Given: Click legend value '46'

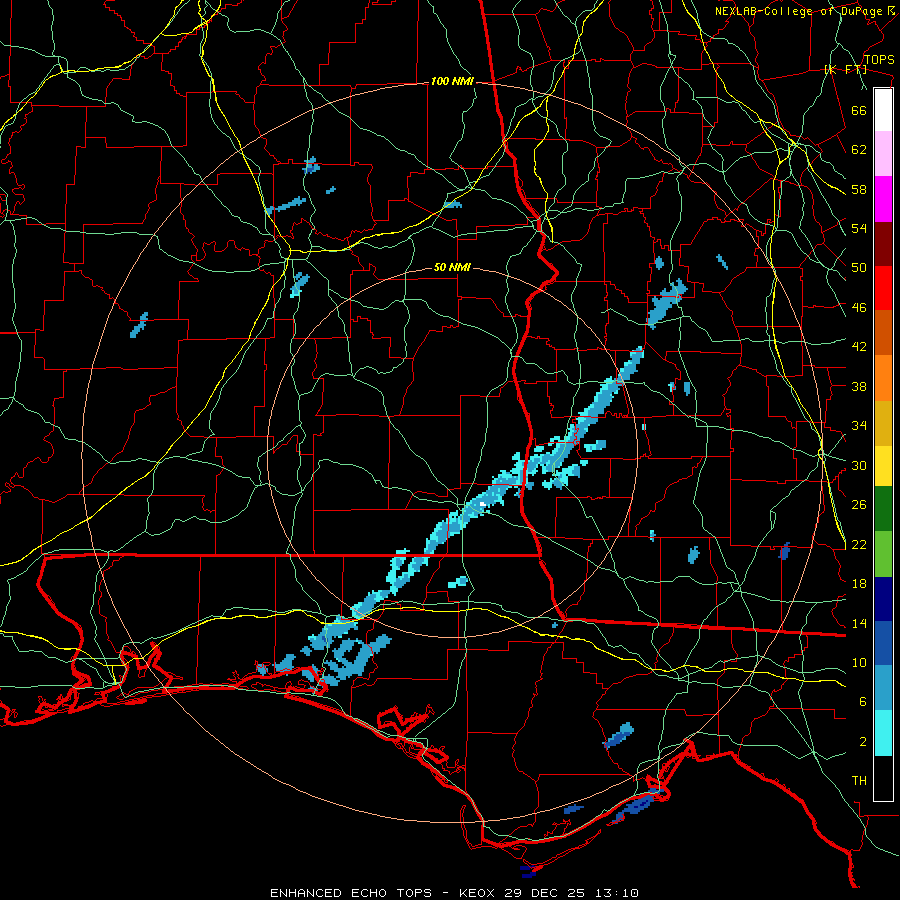Looking at the screenshot, I should pyautogui.click(x=859, y=308).
